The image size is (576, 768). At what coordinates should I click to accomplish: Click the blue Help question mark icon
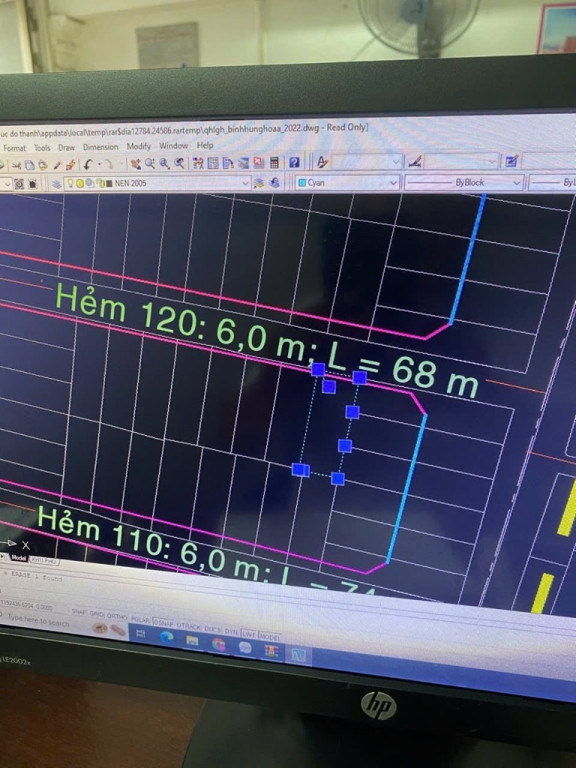[x=294, y=162]
